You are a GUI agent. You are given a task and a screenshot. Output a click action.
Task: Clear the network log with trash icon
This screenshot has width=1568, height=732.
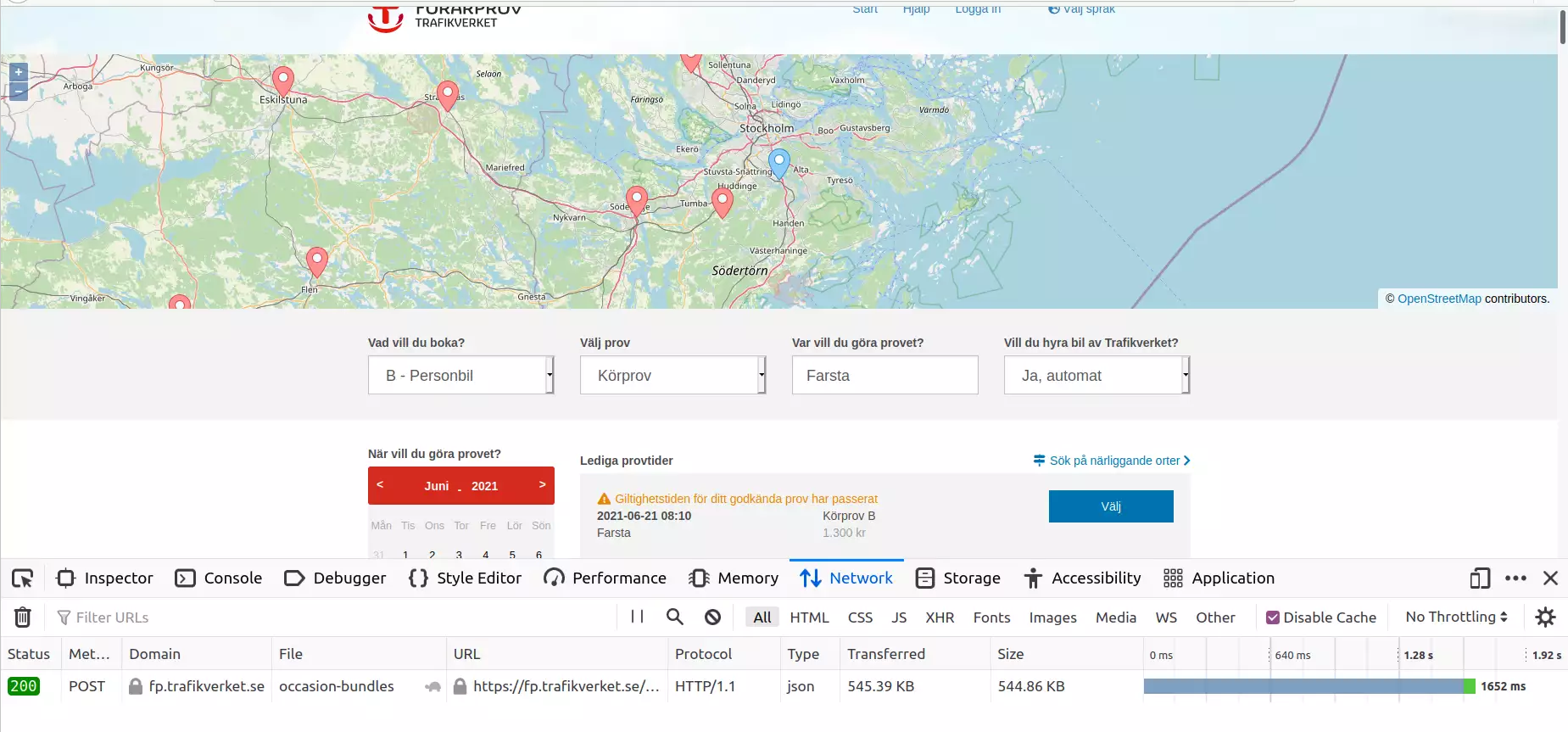click(23, 617)
